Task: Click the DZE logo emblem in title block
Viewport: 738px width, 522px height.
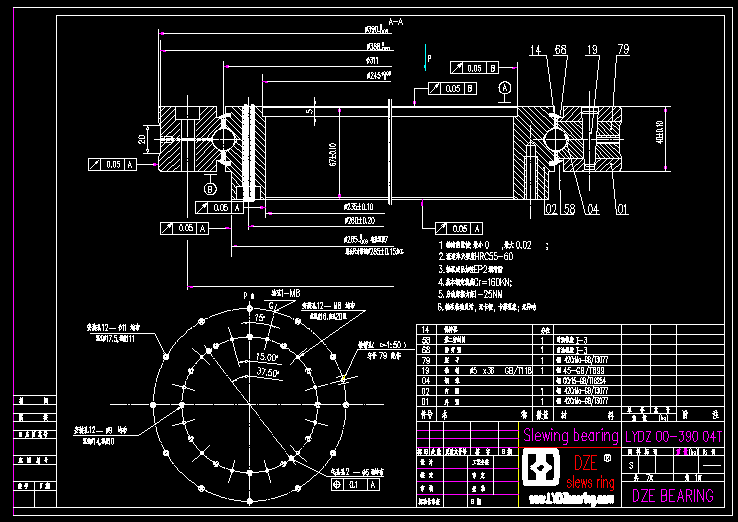Action: (541, 468)
